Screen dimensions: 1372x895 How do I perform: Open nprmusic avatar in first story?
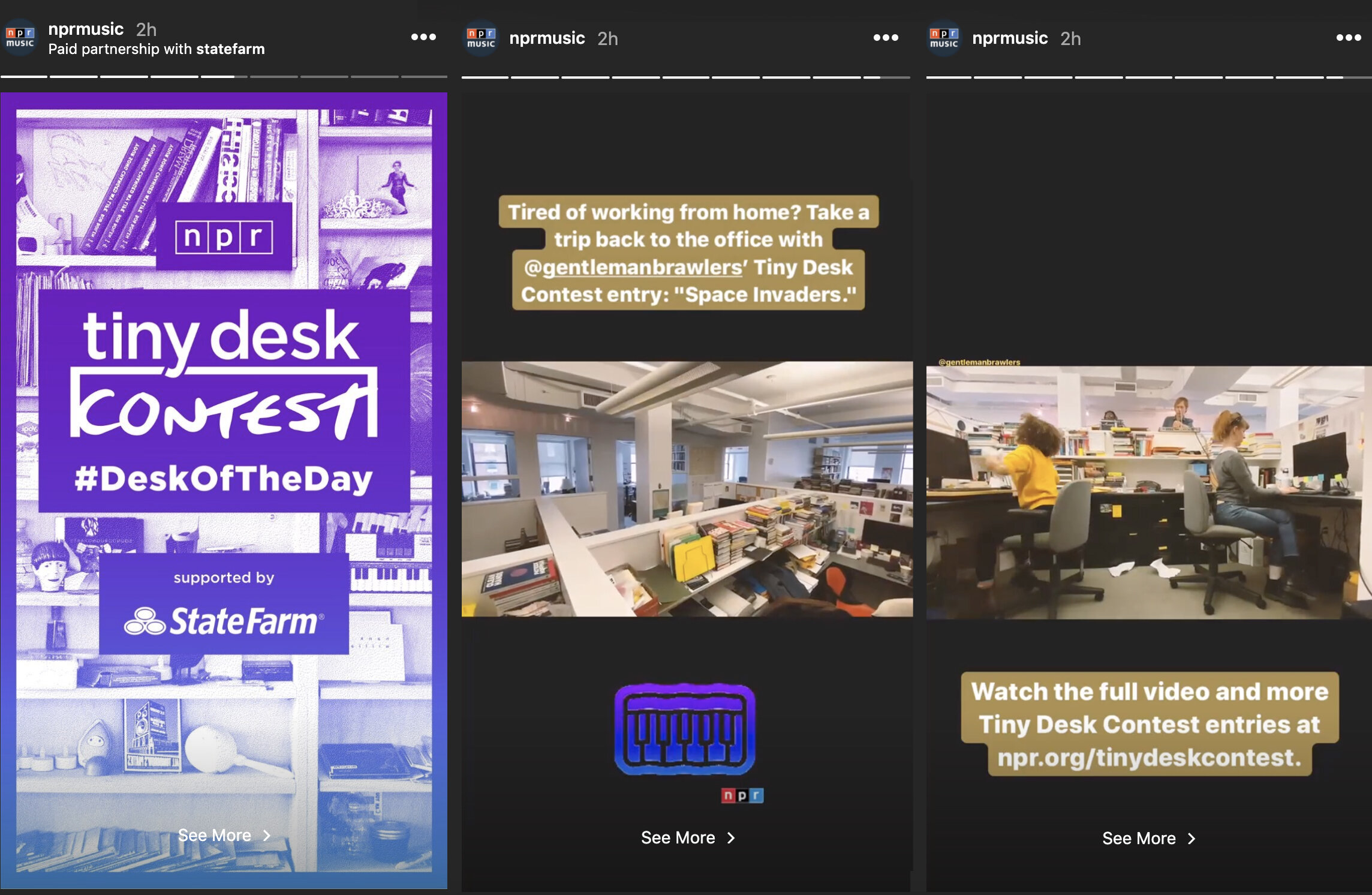(x=19, y=38)
